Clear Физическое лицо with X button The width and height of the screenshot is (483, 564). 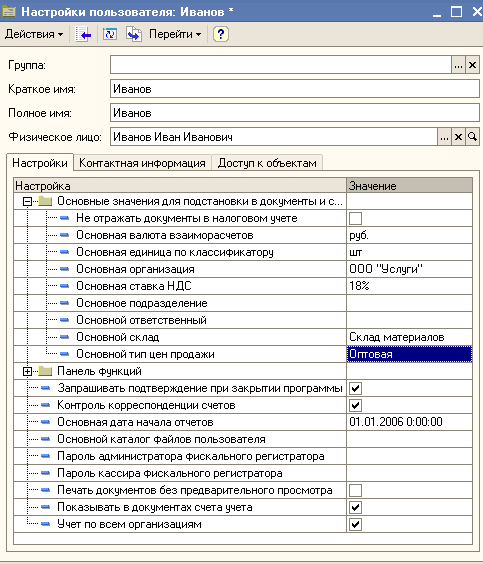[x=458, y=137]
